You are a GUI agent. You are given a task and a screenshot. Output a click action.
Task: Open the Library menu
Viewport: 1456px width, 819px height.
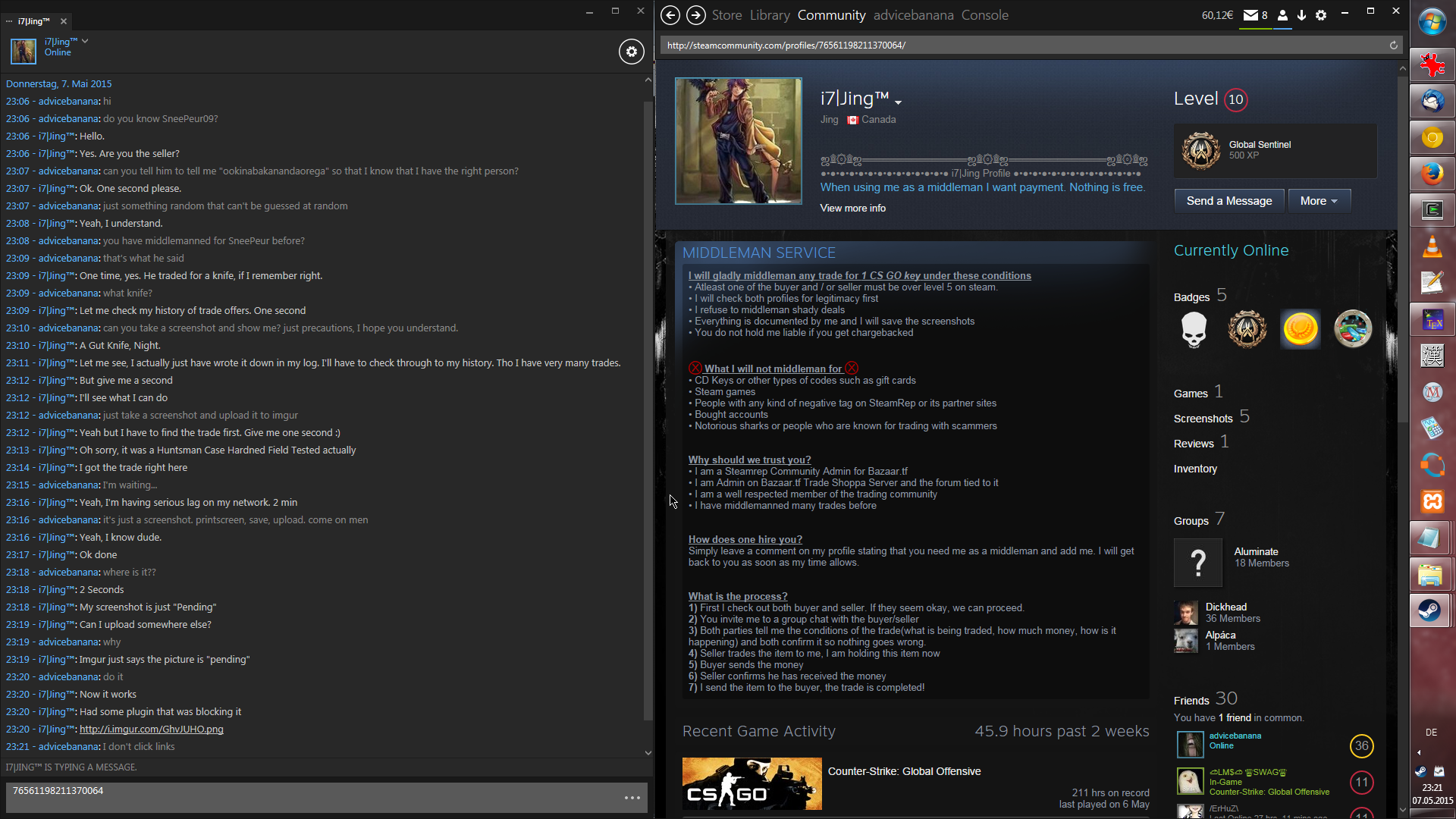(770, 15)
